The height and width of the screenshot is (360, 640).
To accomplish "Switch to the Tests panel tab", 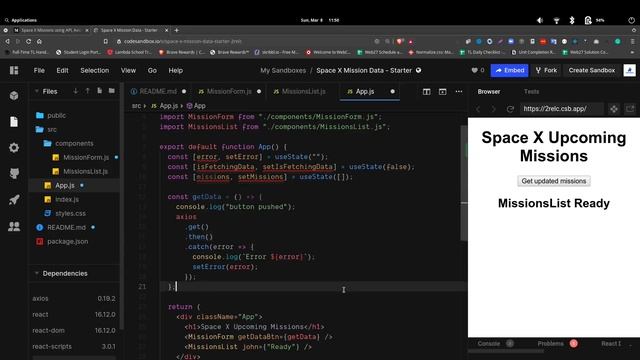I will click(x=531, y=91).
